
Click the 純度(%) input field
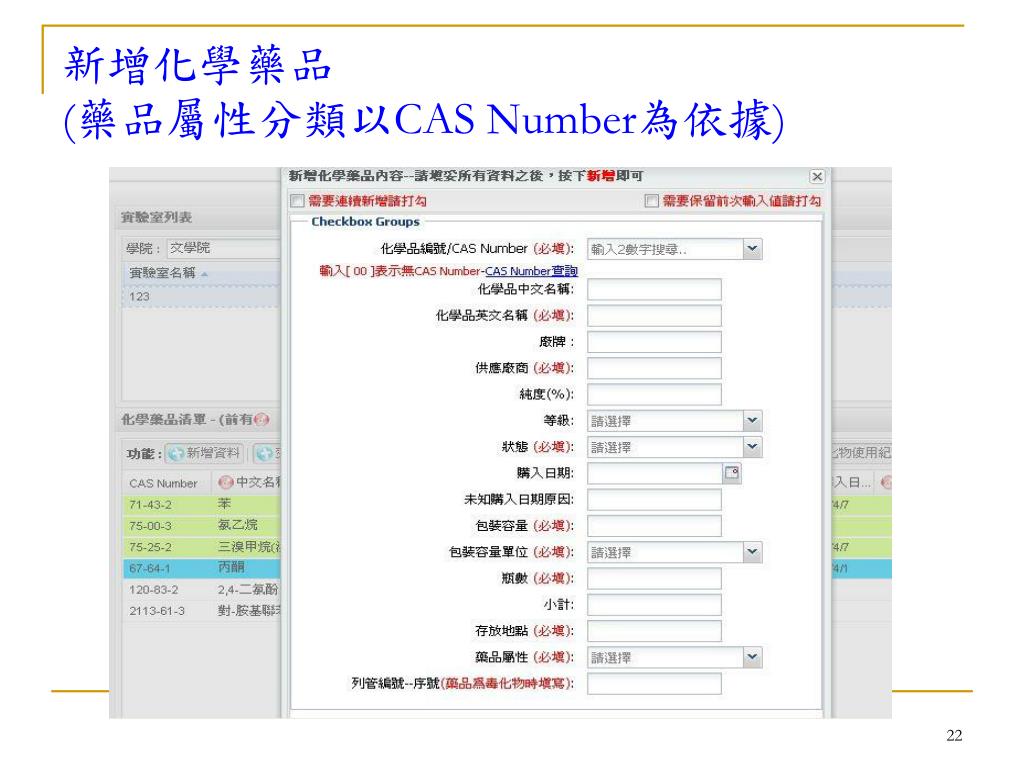click(654, 394)
